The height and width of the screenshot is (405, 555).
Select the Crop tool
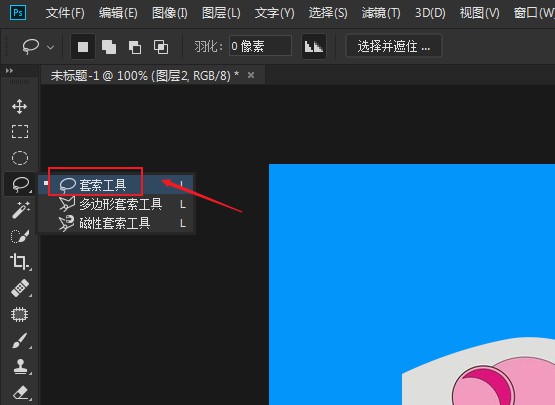point(20,262)
